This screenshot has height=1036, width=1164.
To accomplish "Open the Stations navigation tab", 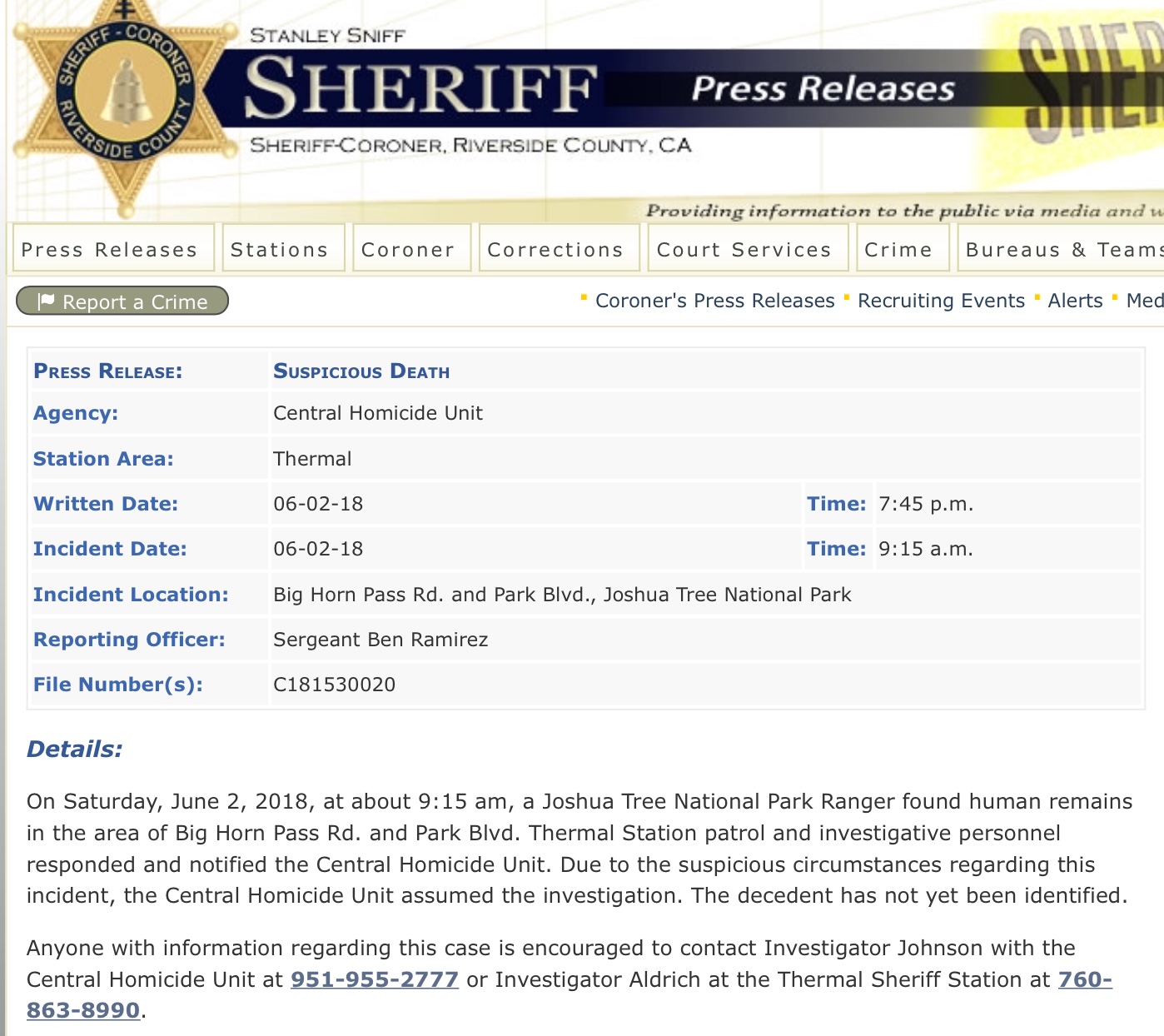I will (x=280, y=249).
